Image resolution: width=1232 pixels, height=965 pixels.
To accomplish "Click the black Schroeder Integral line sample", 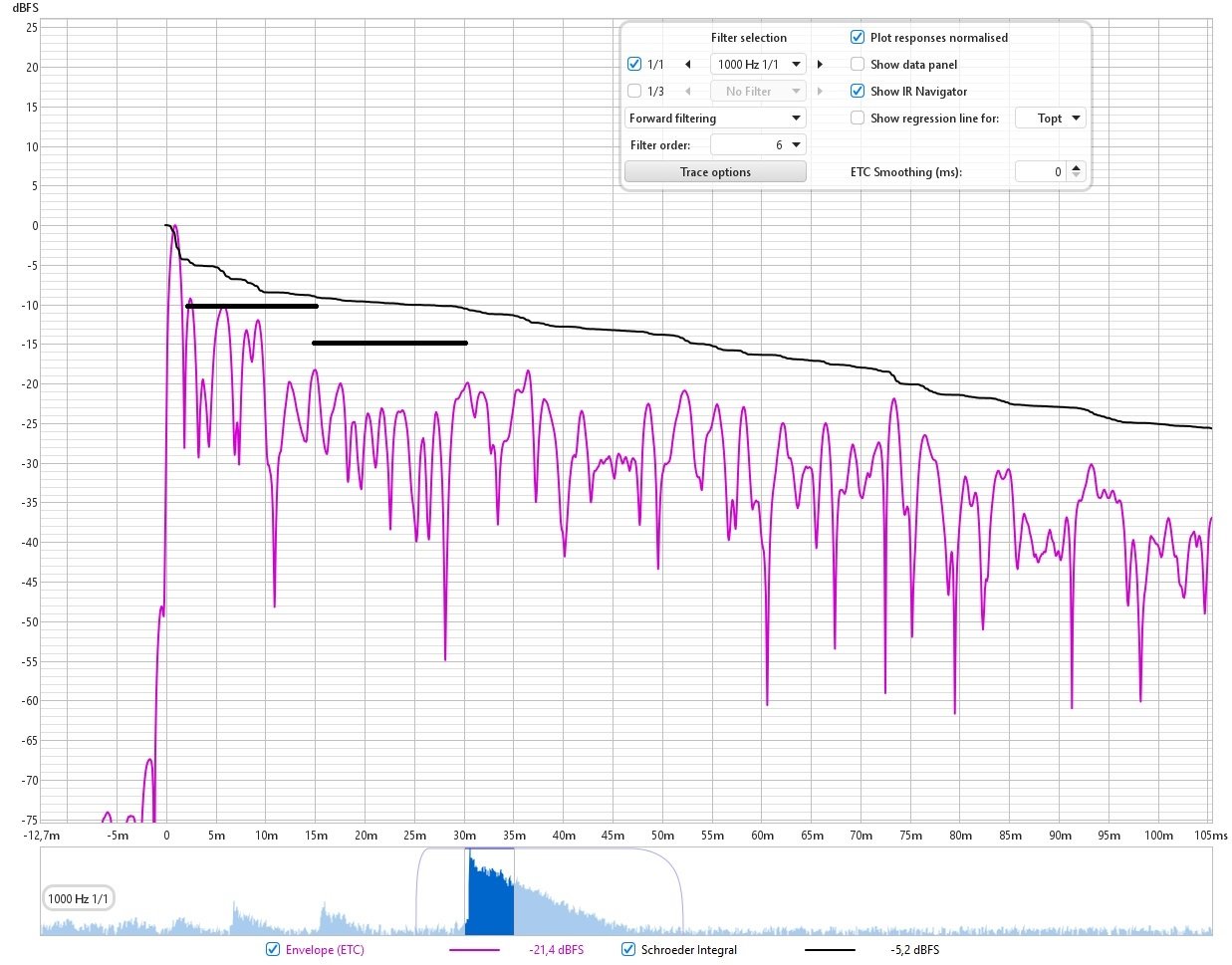I will pos(829,950).
